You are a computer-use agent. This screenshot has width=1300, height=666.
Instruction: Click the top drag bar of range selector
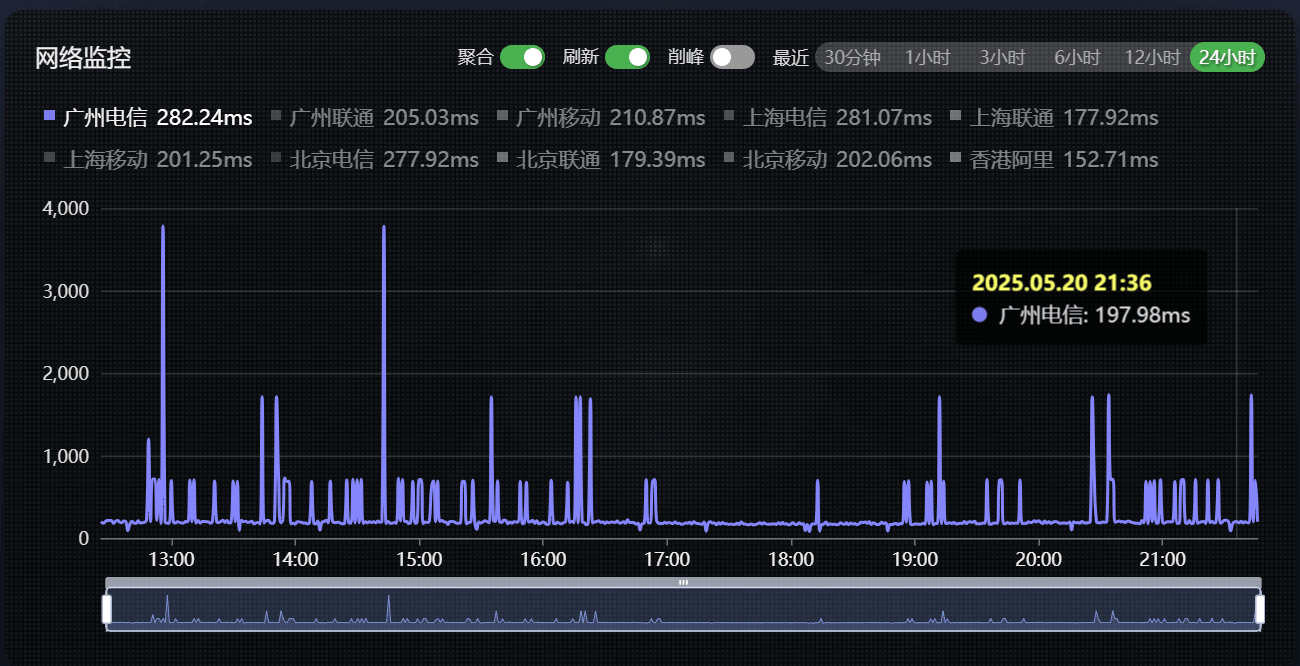tap(683, 582)
